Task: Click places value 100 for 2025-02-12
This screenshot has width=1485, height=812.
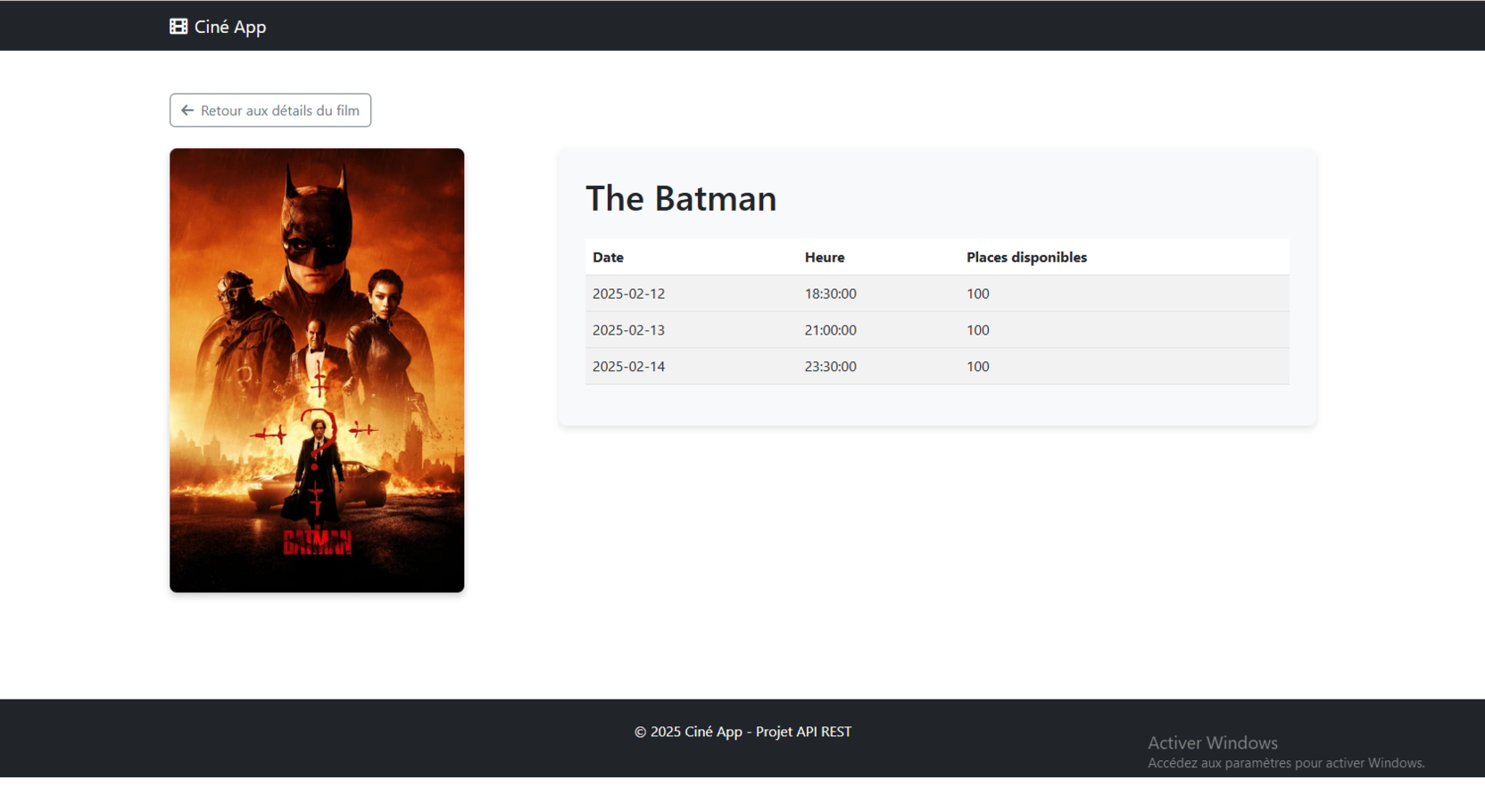Action: coord(978,294)
